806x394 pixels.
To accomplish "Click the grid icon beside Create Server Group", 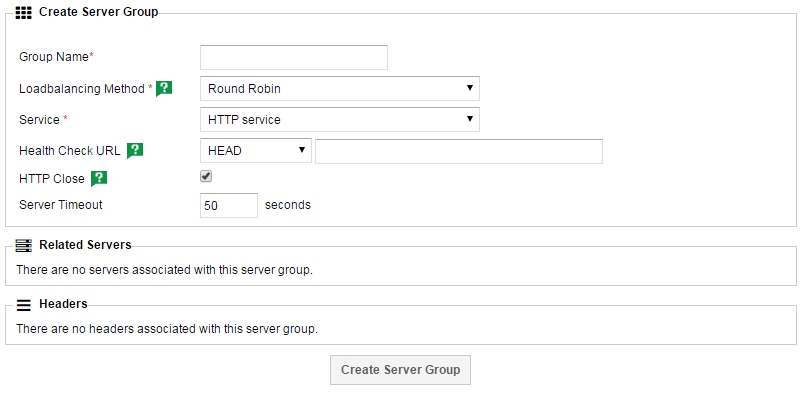I will tap(24, 13).
